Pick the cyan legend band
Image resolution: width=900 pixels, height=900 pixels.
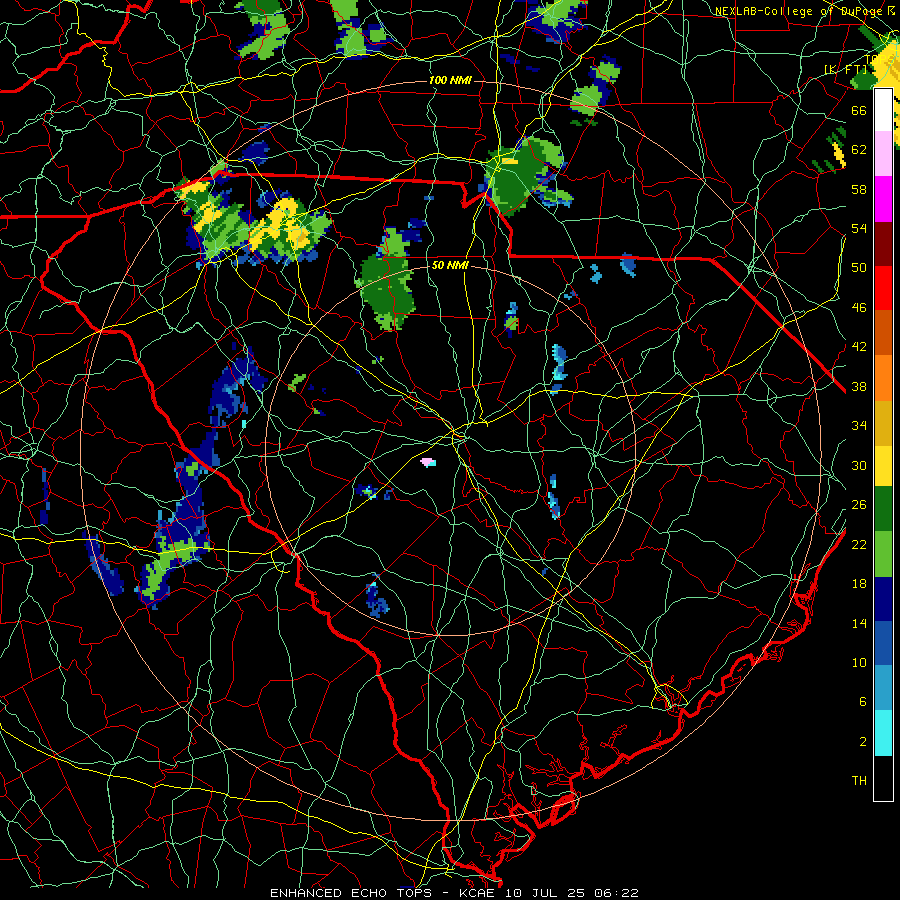[883, 733]
